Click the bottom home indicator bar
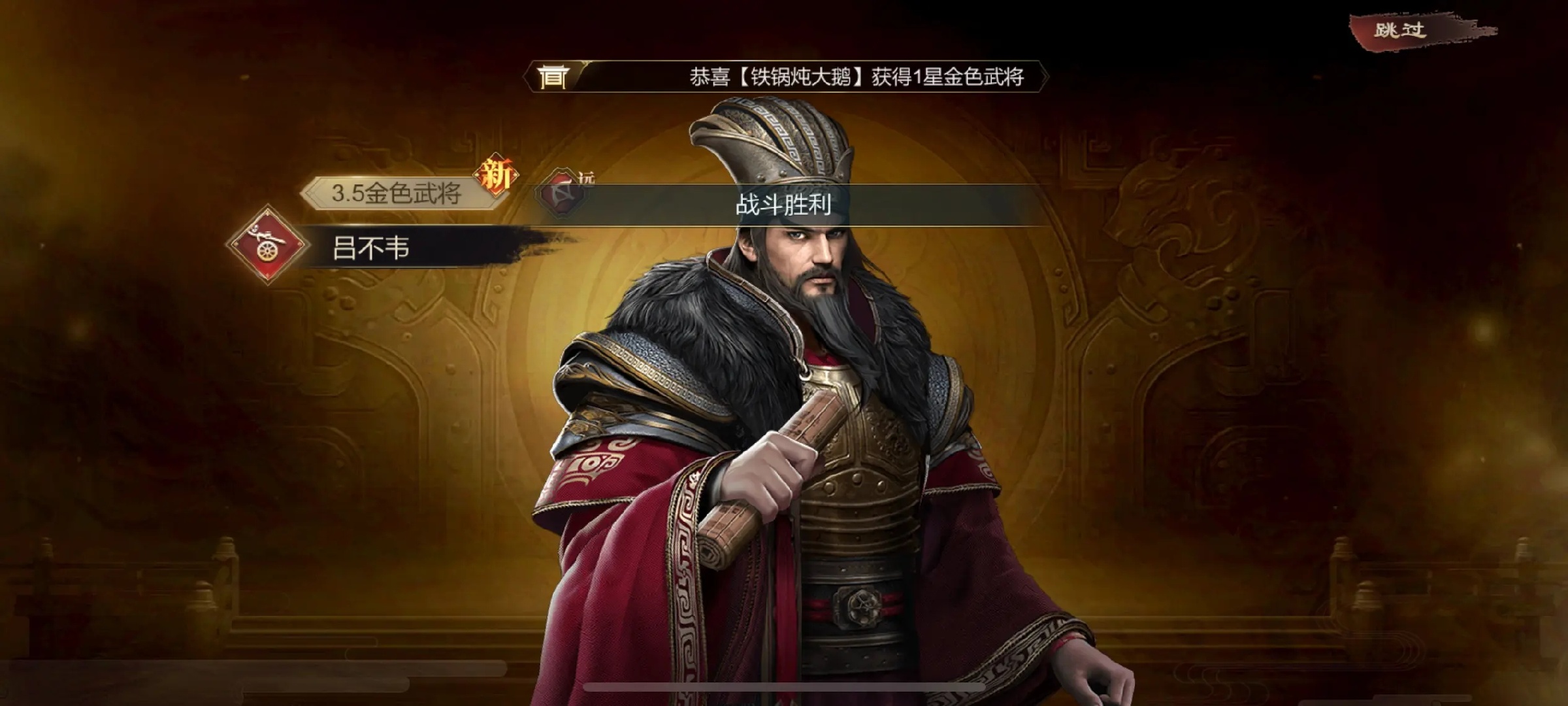1568x706 pixels. 784,687
